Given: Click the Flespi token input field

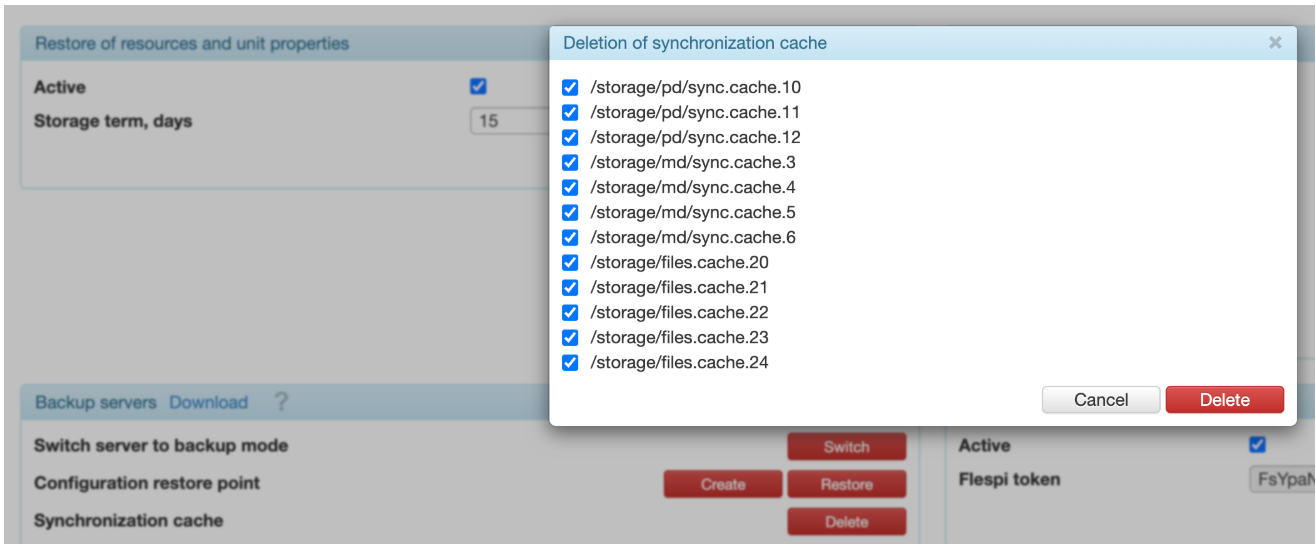Looking at the screenshot, I should 1282,480.
